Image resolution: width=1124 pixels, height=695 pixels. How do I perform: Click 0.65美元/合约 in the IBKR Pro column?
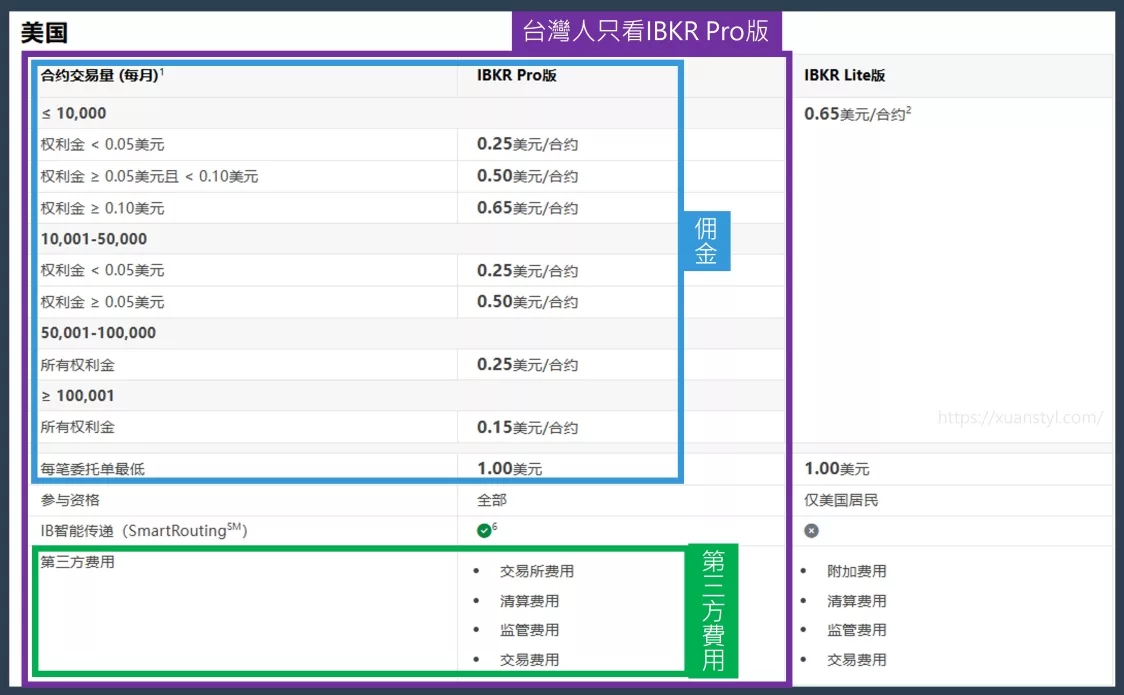pyautogui.click(x=528, y=208)
